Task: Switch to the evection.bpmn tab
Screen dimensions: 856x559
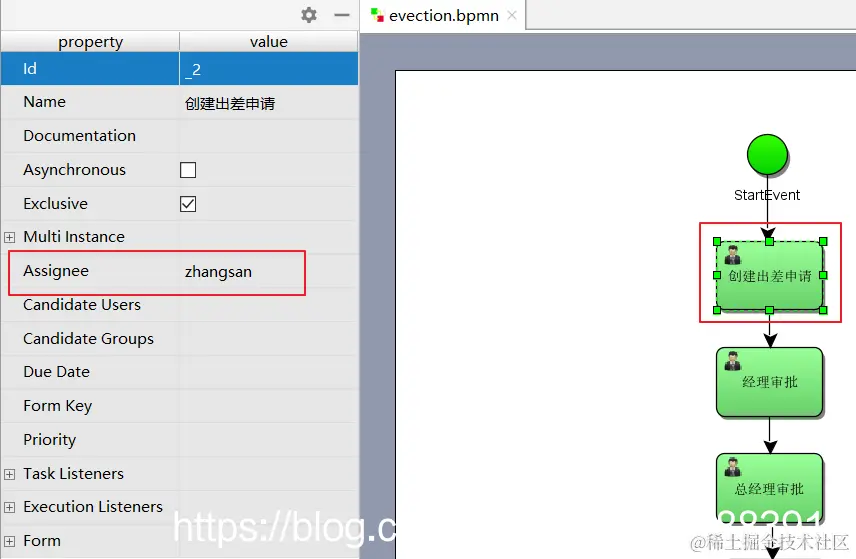Action: coord(443,16)
